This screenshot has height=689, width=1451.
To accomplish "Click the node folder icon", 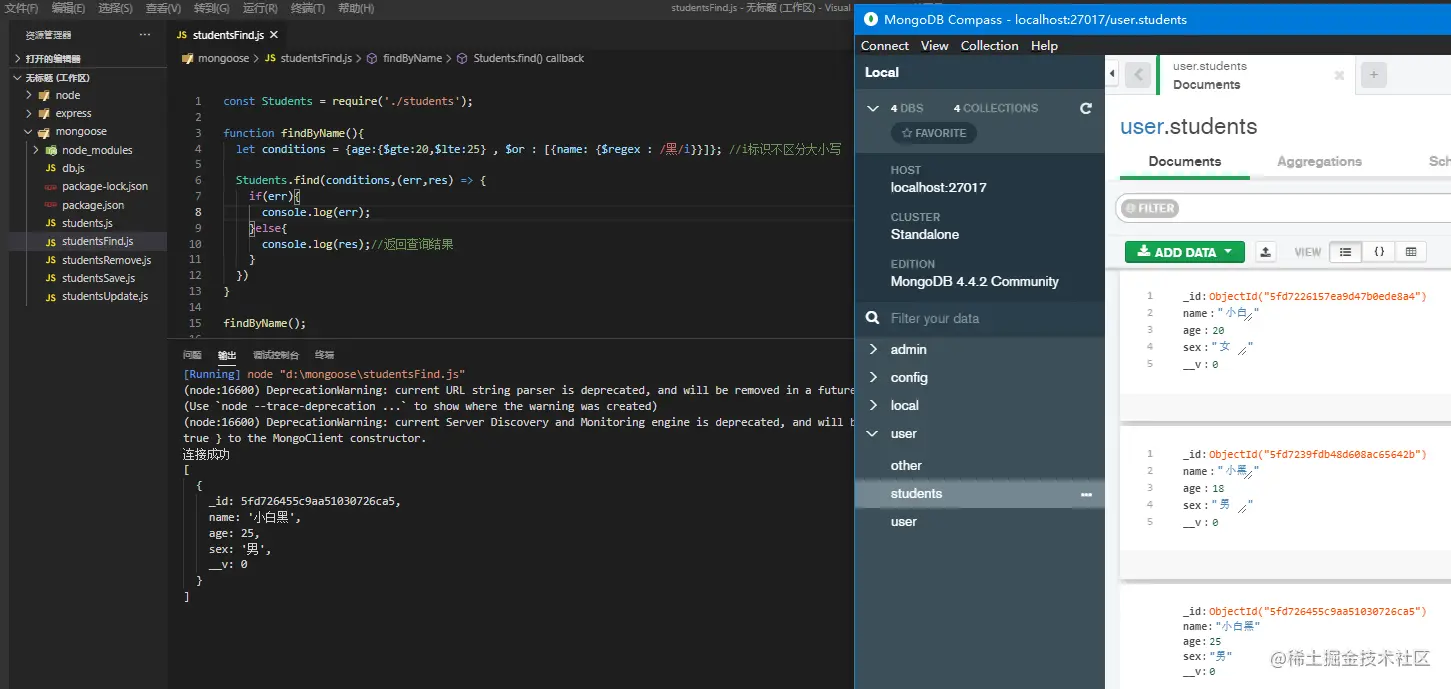I will click(x=45, y=96).
